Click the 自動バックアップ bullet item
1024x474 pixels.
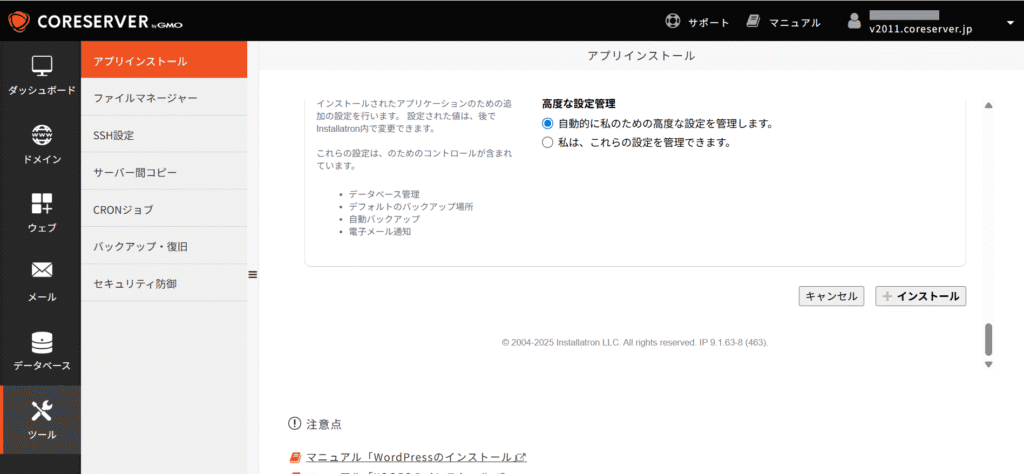[384, 219]
